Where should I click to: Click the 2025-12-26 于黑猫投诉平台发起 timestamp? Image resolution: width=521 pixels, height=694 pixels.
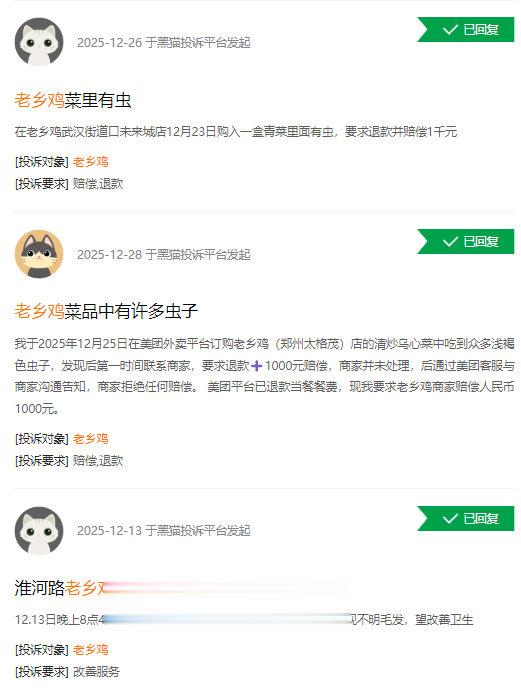pyautogui.click(x=164, y=42)
